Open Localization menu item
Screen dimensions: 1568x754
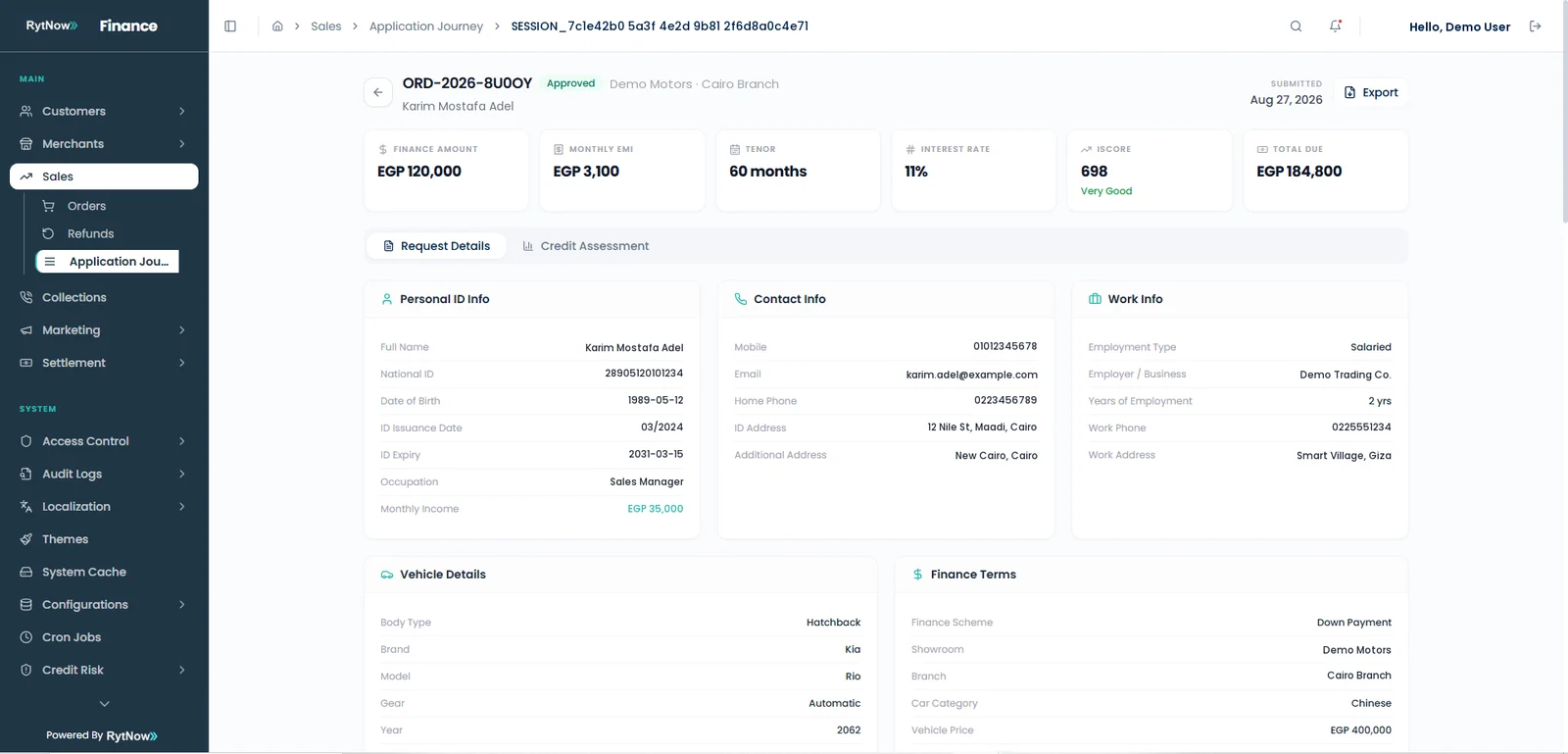104,507
